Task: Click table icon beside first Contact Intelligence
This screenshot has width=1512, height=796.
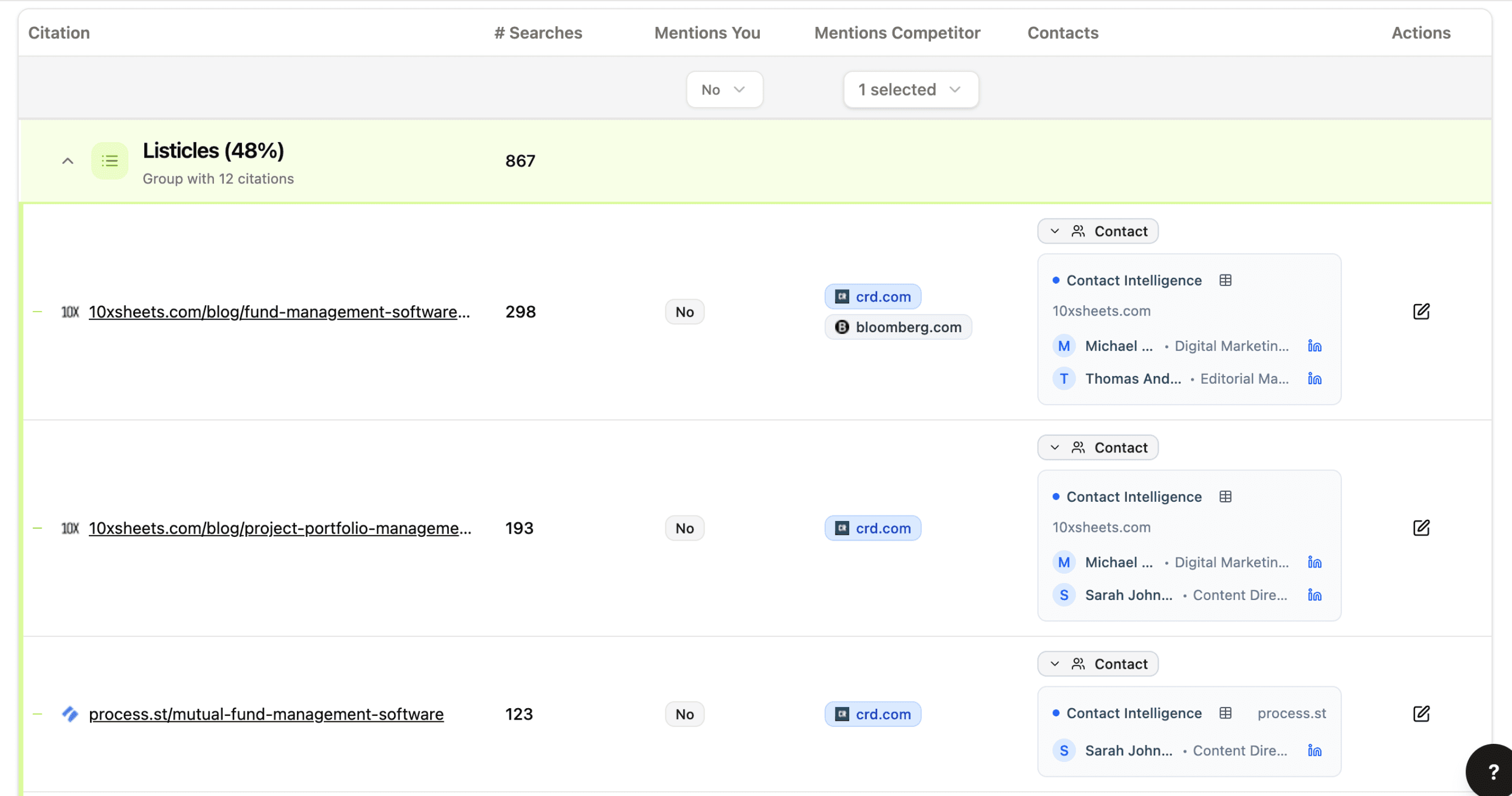Action: pos(1225,280)
